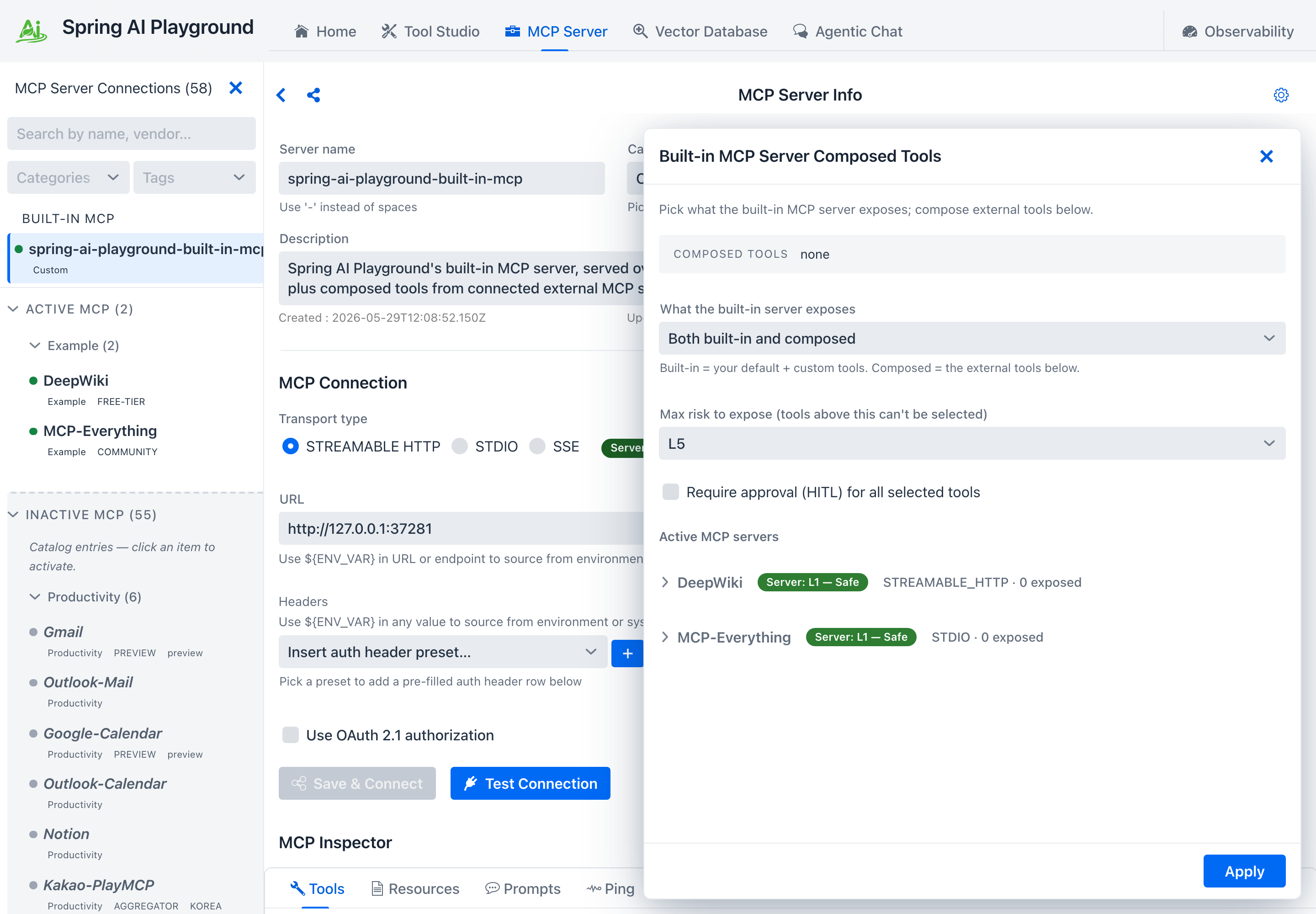Select MCP-Everything server in sidebar
The image size is (1316, 914).
coord(100,430)
